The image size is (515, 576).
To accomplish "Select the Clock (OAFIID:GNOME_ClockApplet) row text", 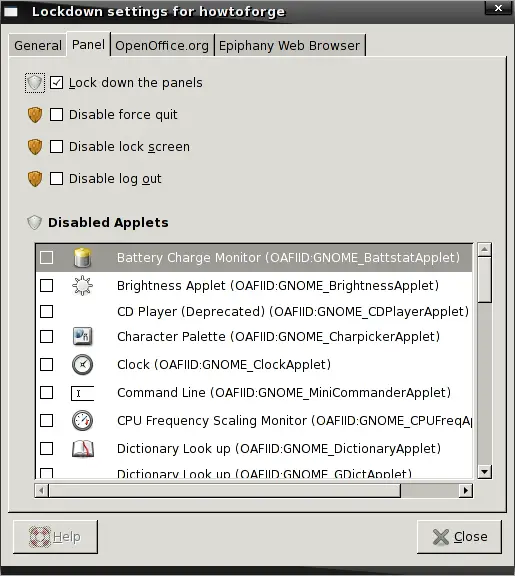I will [224, 365].
